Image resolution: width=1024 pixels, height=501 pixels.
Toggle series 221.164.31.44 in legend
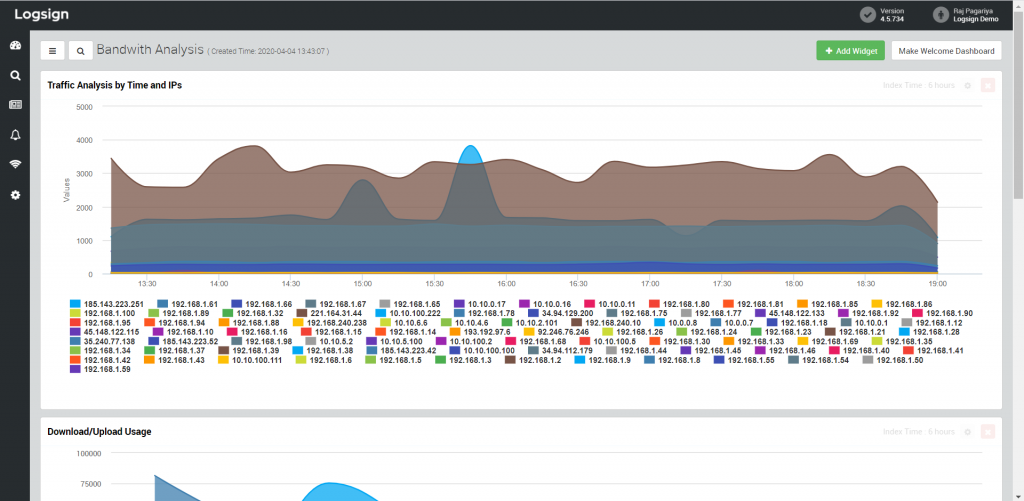328,313
